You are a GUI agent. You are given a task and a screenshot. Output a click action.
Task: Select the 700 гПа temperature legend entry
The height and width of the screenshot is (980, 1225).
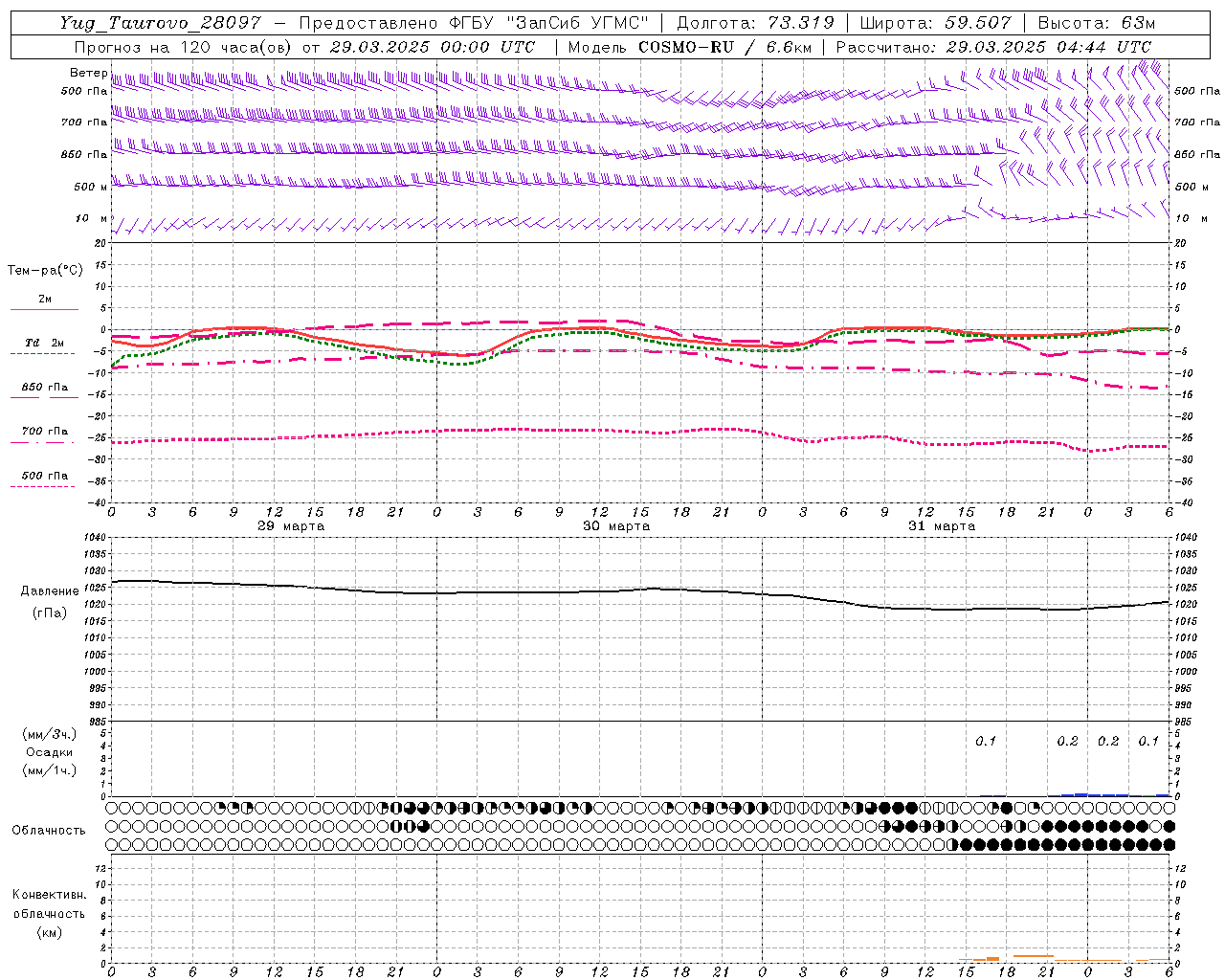(x=44, y=432)
